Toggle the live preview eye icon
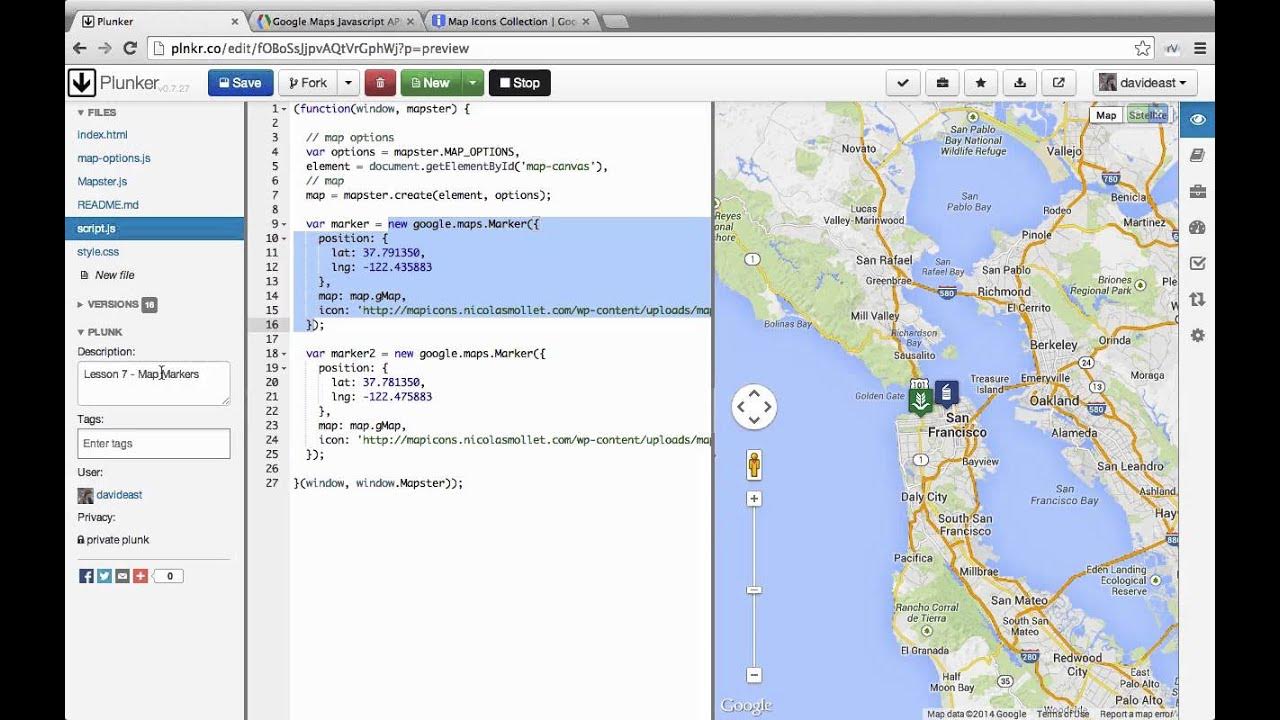 pyautogui.click(x=1197, y=120)
